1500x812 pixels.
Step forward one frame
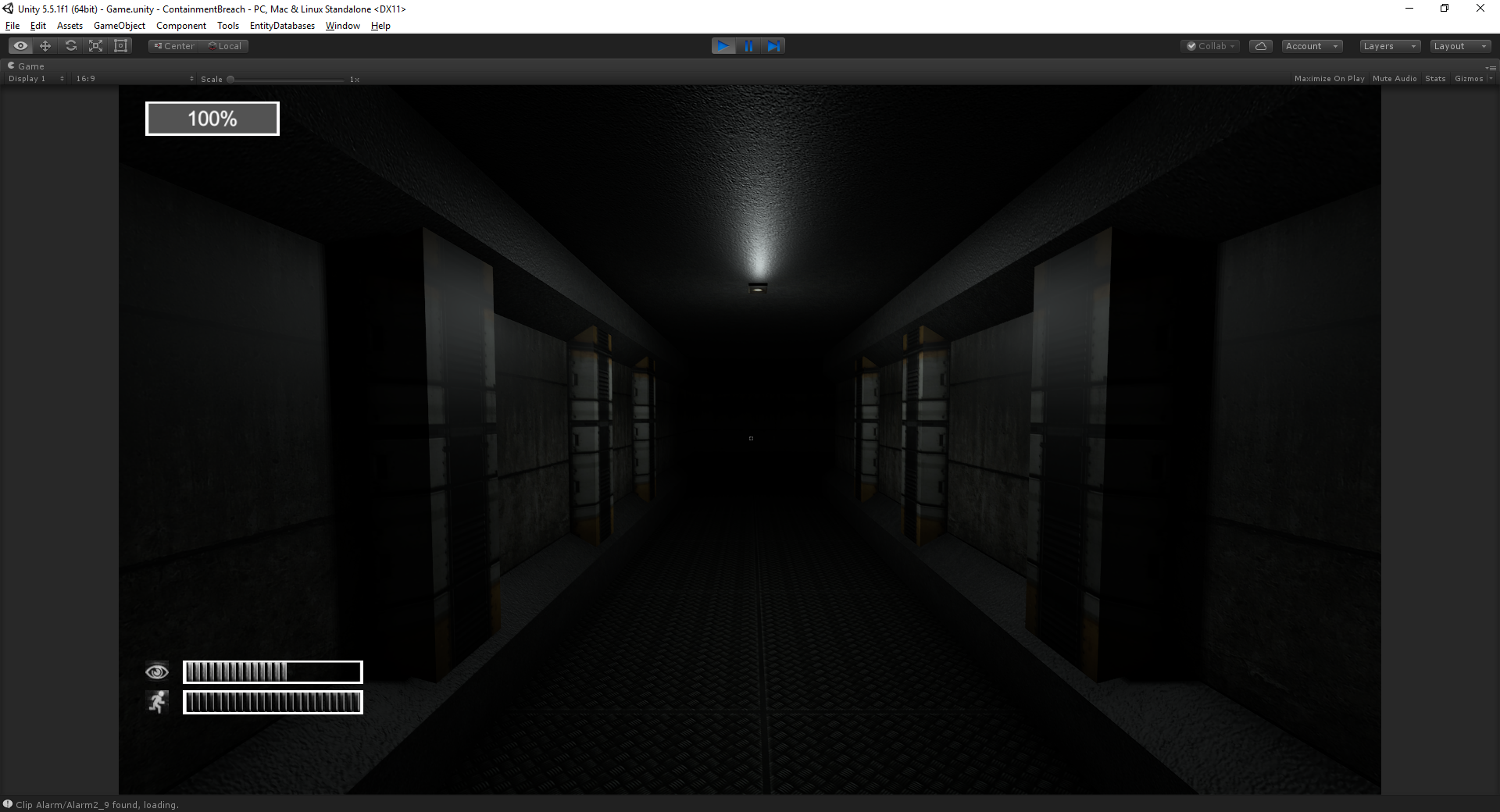773,46
